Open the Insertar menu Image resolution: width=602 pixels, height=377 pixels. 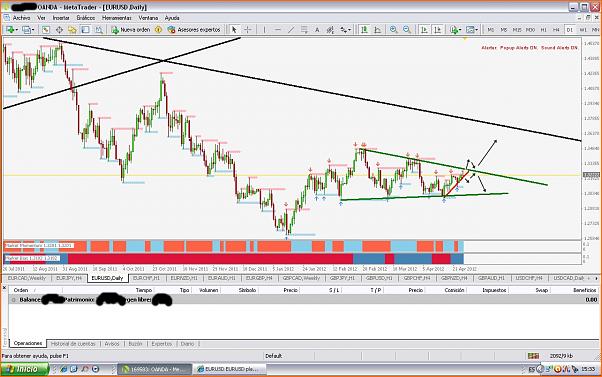point(61,18)
